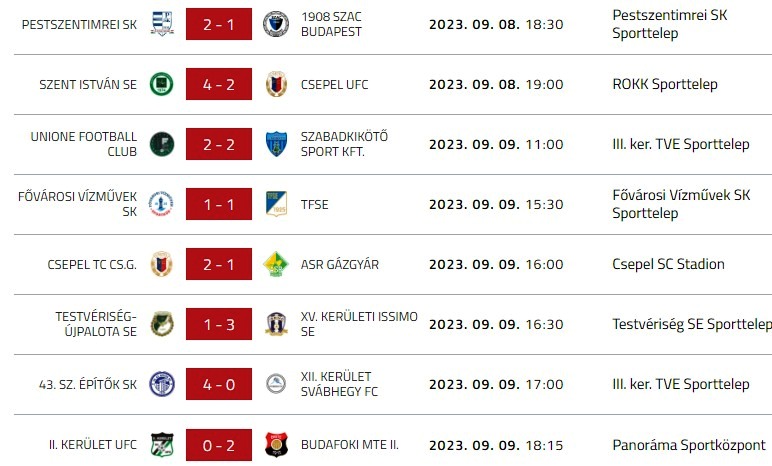Open the 4 - 2 score box
The width and height of the screenshot is (772, 466).
pos(218,84)
